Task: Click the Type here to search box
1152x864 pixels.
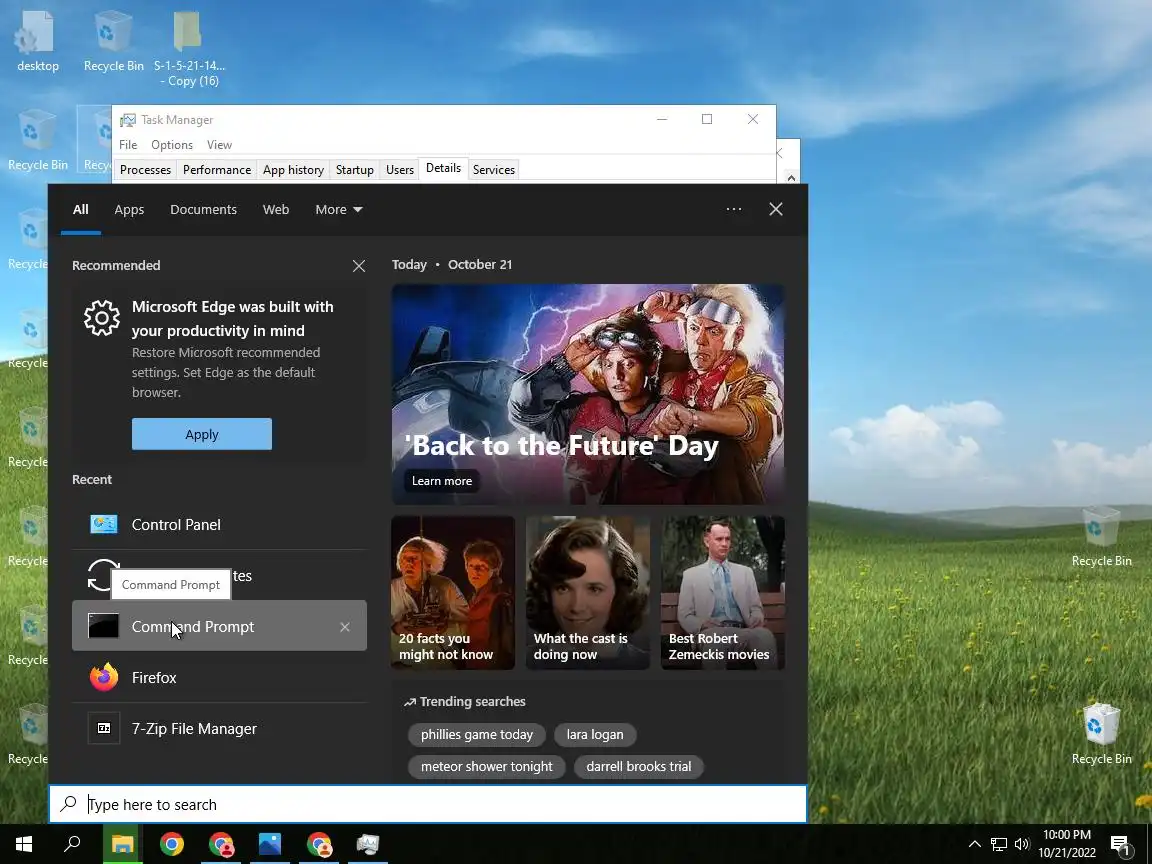Action: [428, 804]
